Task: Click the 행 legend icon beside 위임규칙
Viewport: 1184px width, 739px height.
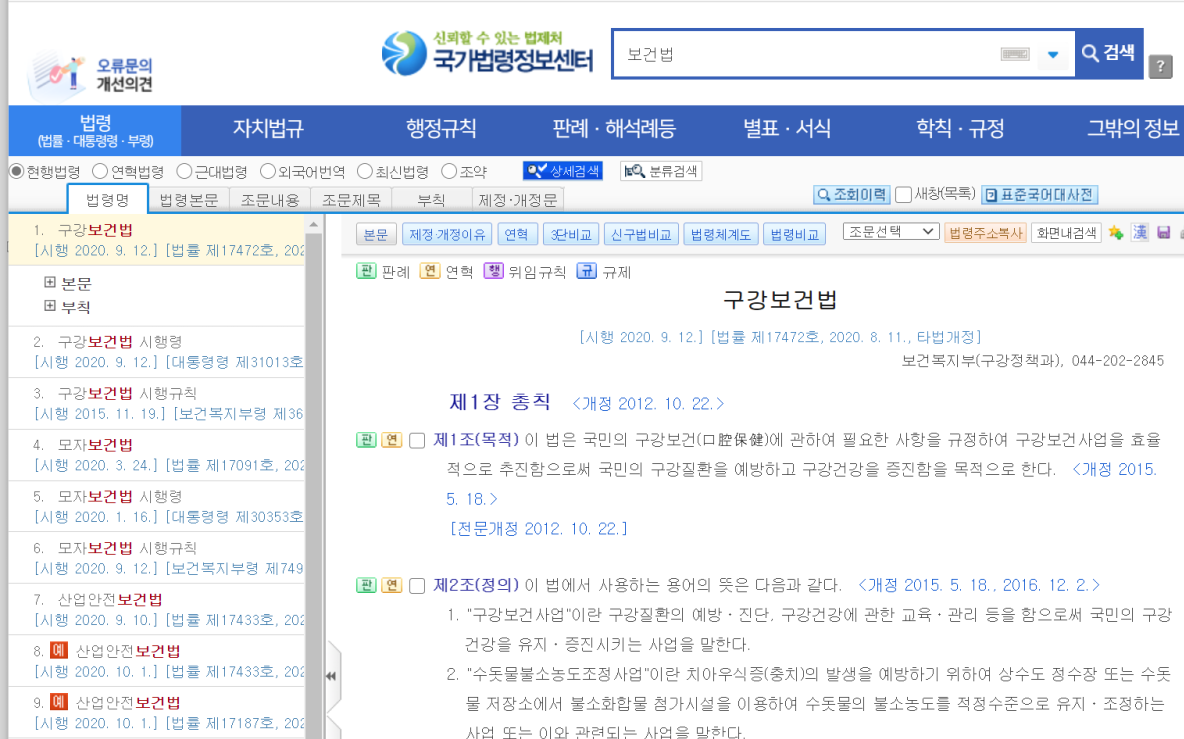Action: point(493,271)
